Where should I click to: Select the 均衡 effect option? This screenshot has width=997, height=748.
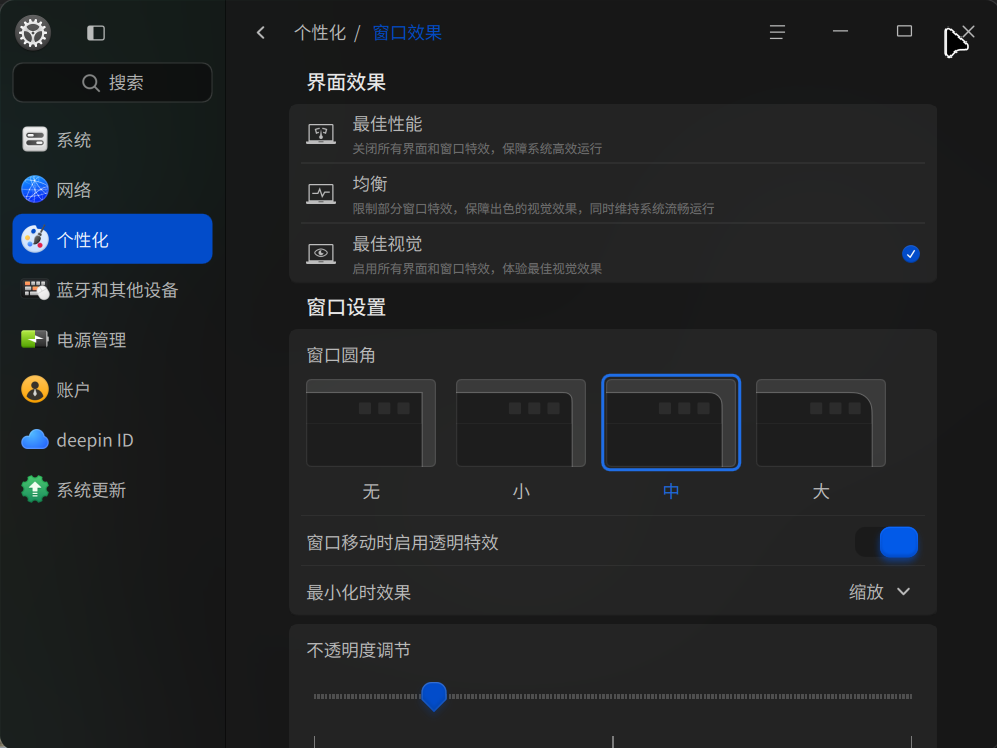click(613, 194)
